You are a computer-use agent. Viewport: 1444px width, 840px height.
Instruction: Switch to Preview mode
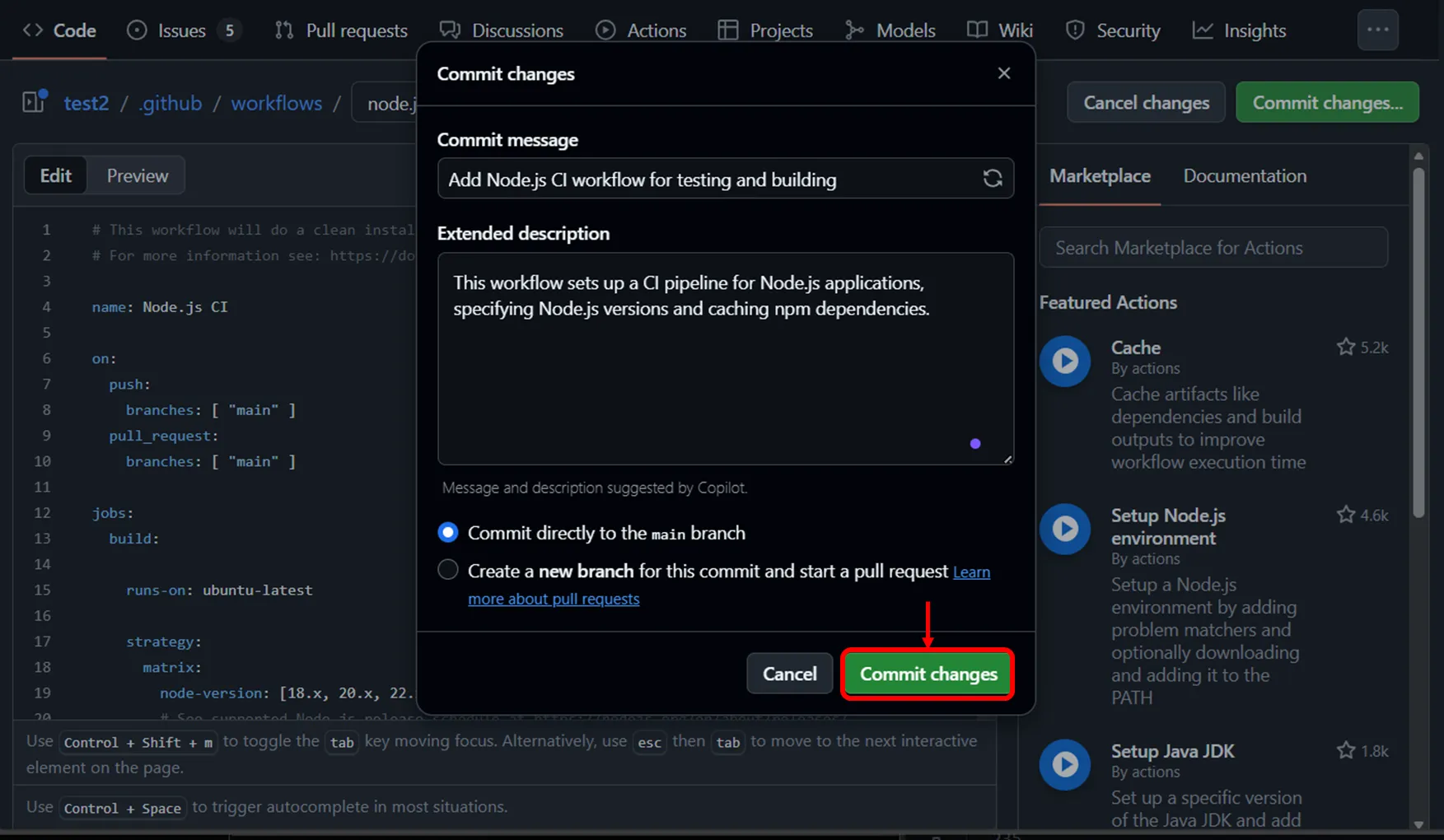point(137,176)
